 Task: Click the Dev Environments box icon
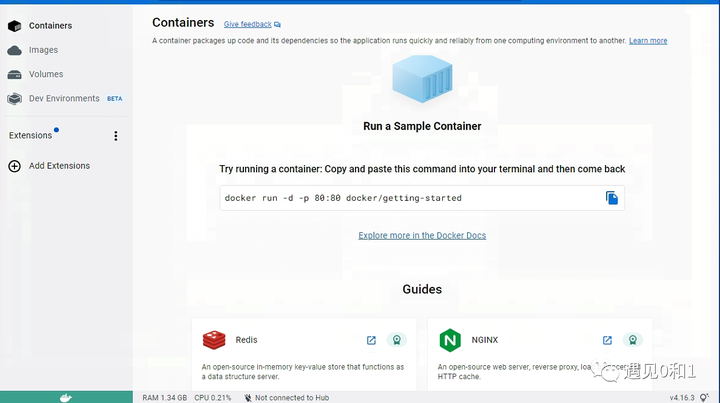15,99
